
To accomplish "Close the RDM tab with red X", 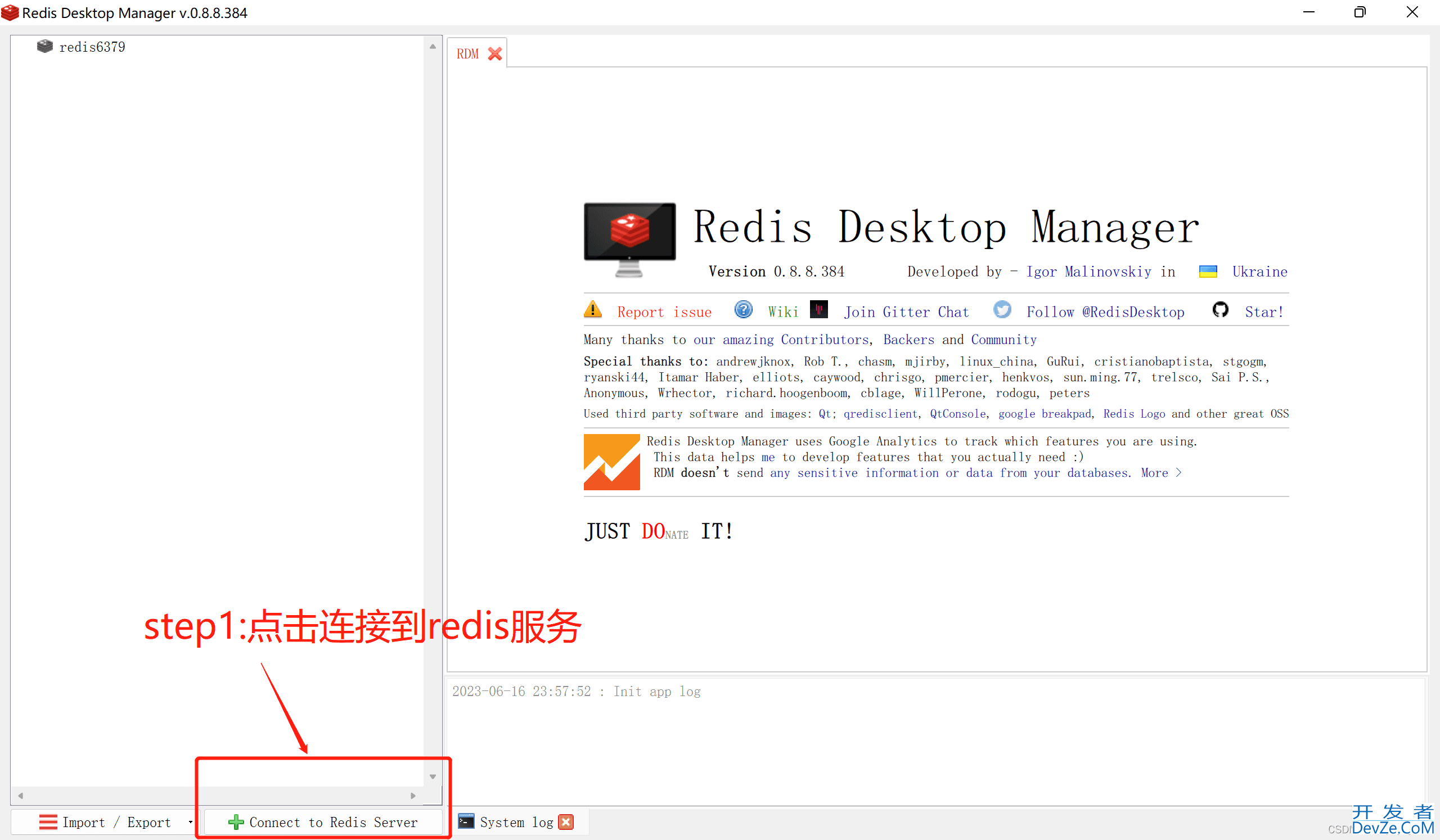I will [494, 53].
